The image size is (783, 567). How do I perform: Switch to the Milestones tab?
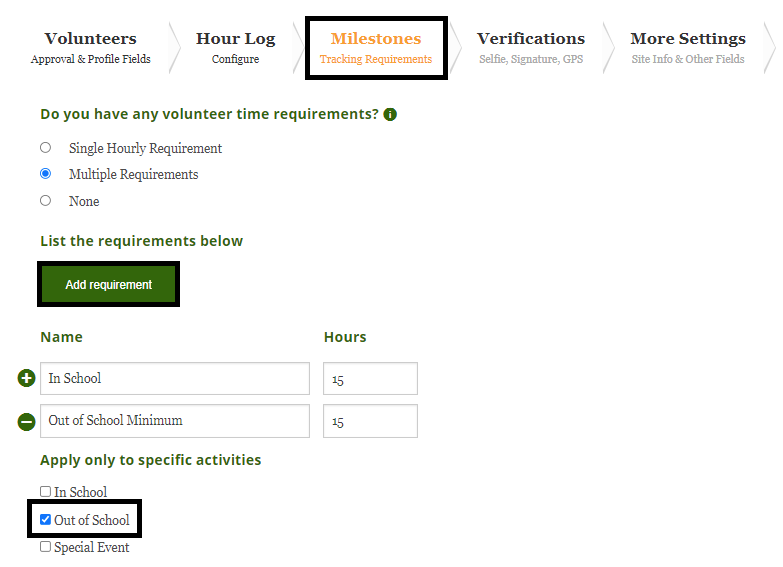pos(376,47)
